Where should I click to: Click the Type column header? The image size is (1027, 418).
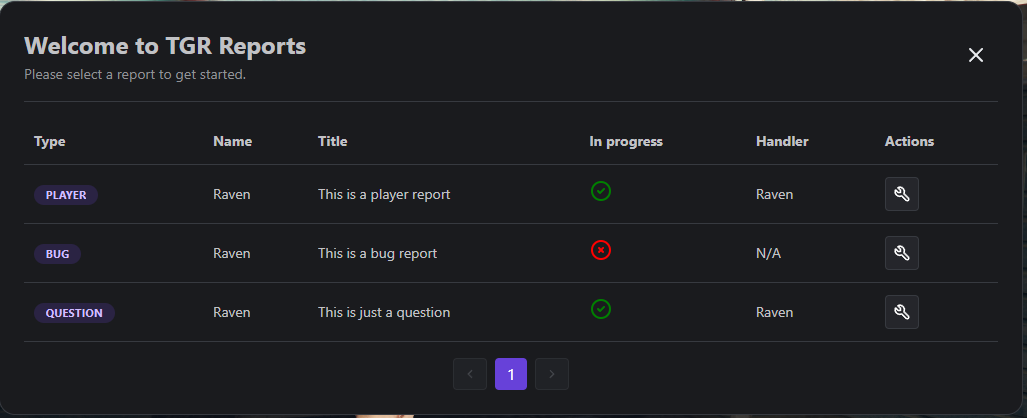point(50,142)
